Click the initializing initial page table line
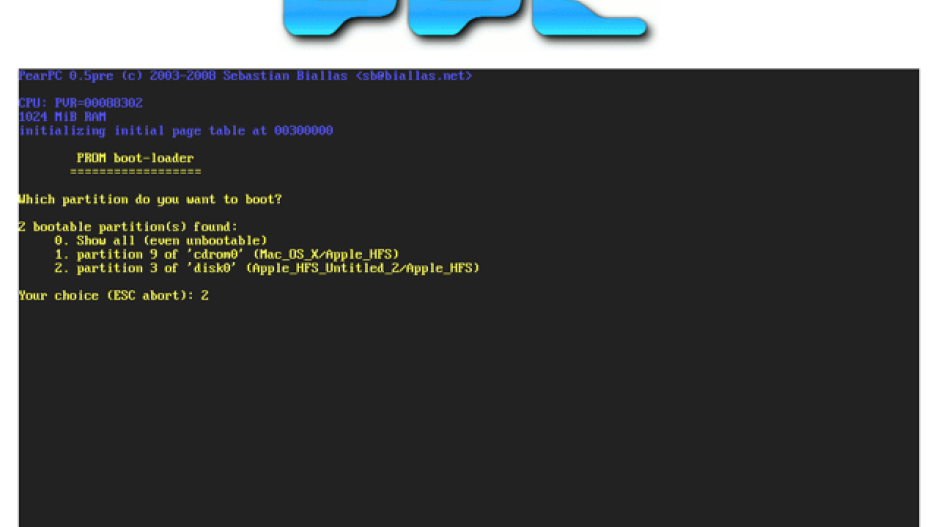 tap(176, 131)
